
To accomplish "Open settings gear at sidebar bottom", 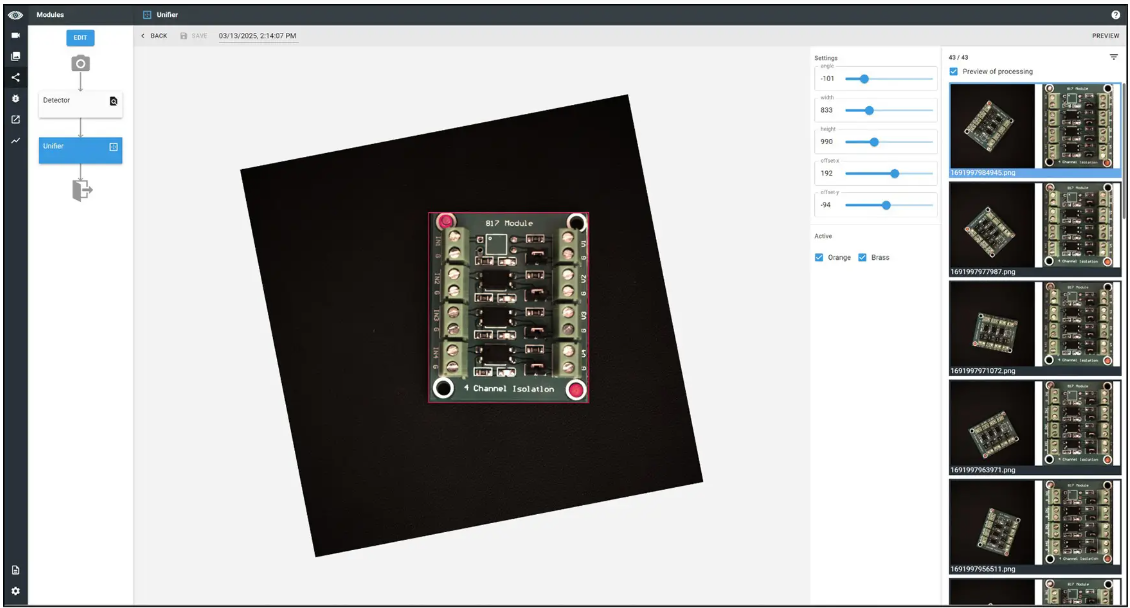I will (15, 591).
